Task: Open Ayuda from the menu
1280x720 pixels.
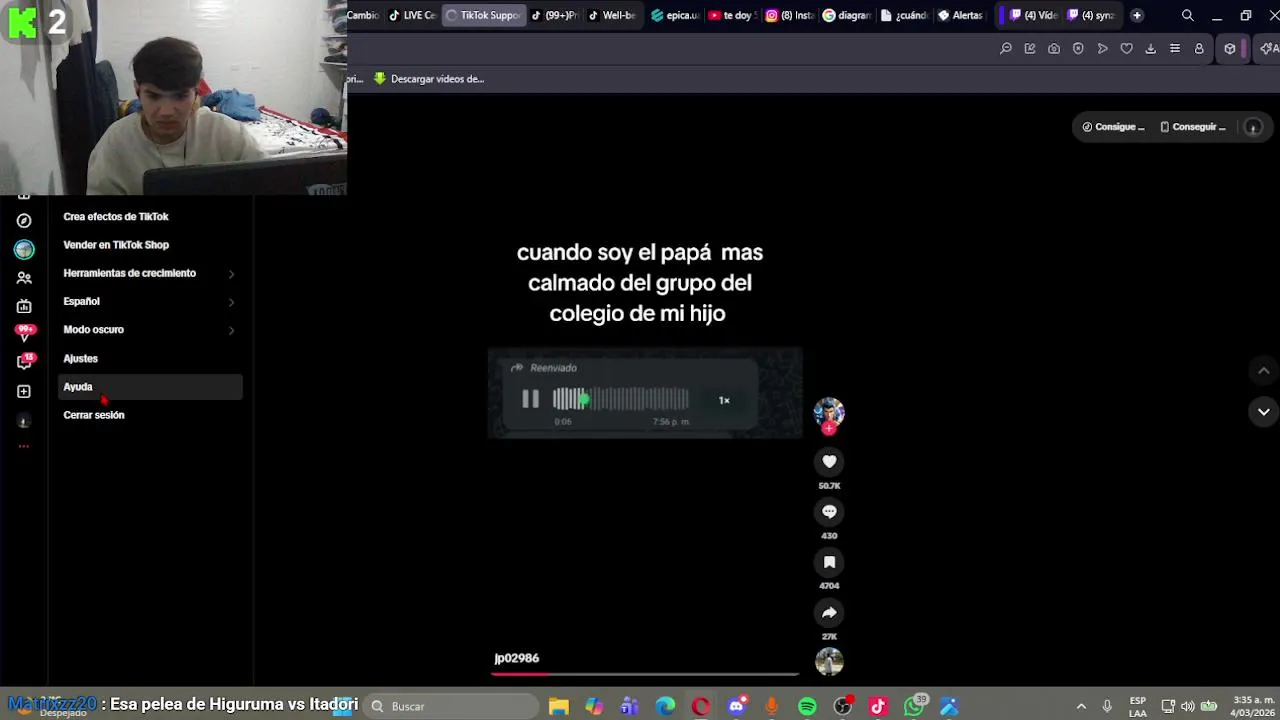Action: click(x=150, y=387)
